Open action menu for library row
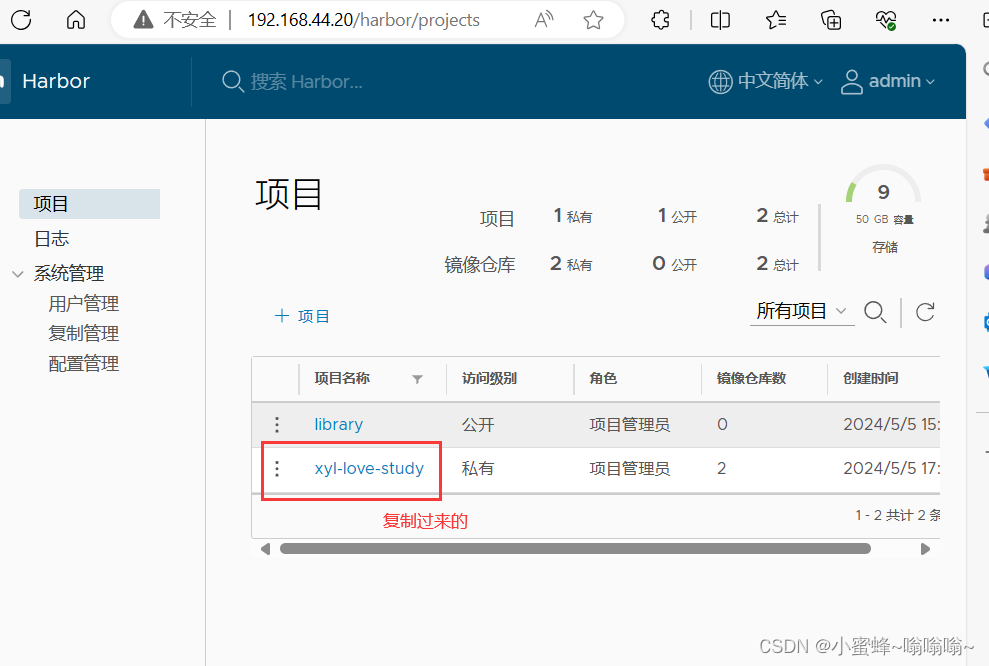The width and height of the screenshot is (989, 666). click(277, 424)
